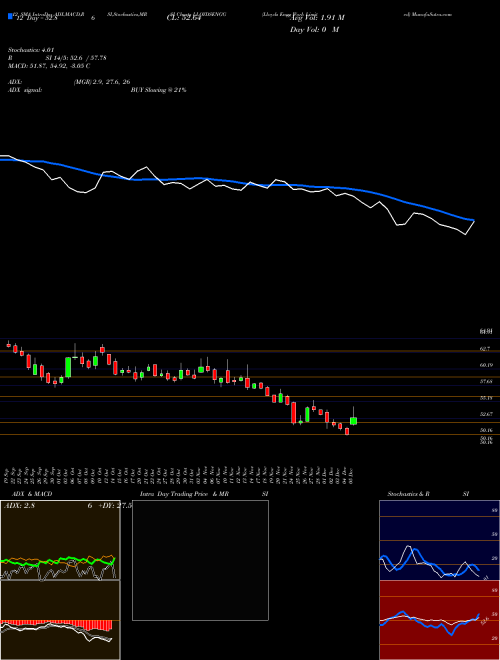
Task: Open the red-background RSI chart
Action: [439, 620]
